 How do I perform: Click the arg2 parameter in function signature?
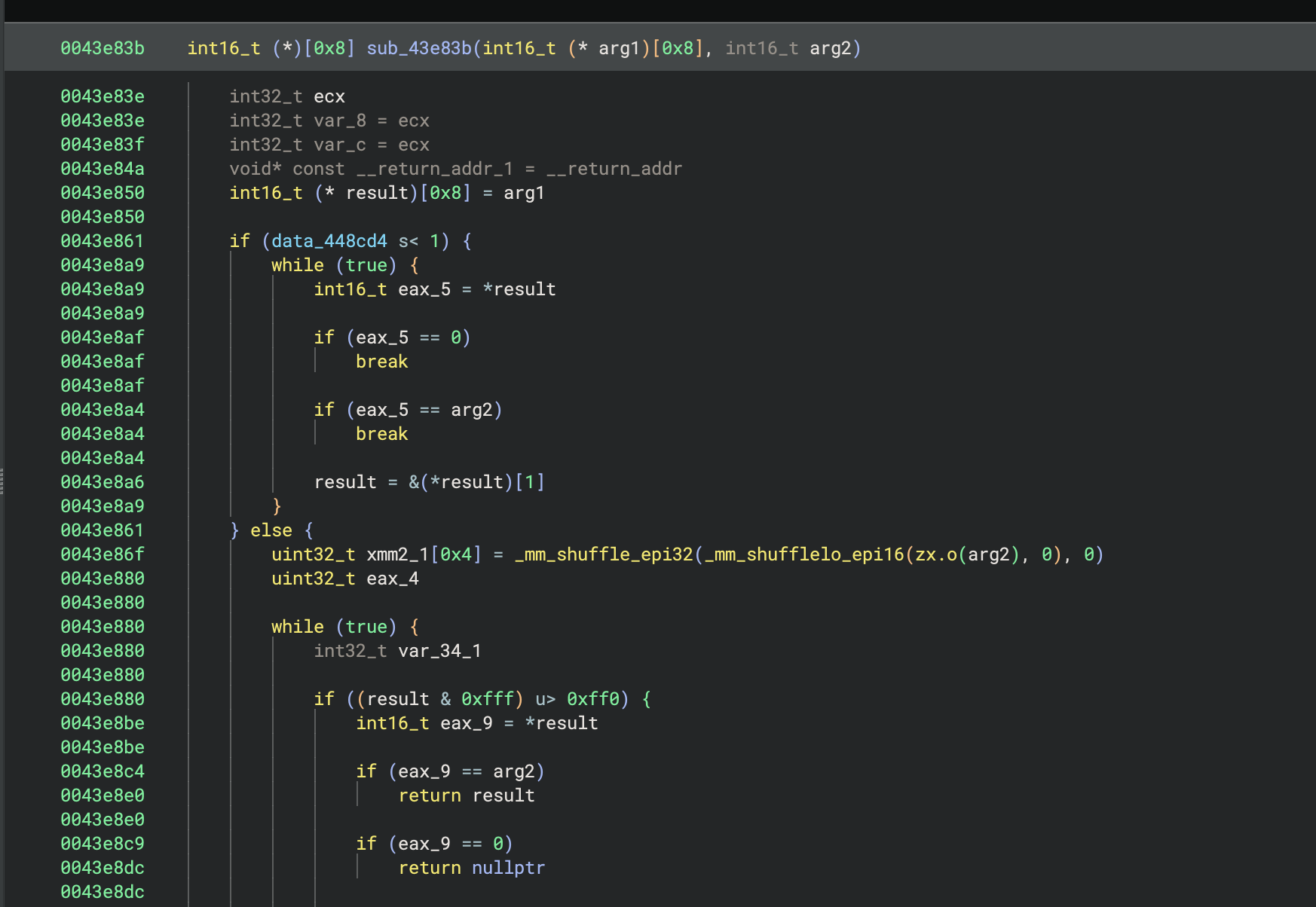click(830, 48)
